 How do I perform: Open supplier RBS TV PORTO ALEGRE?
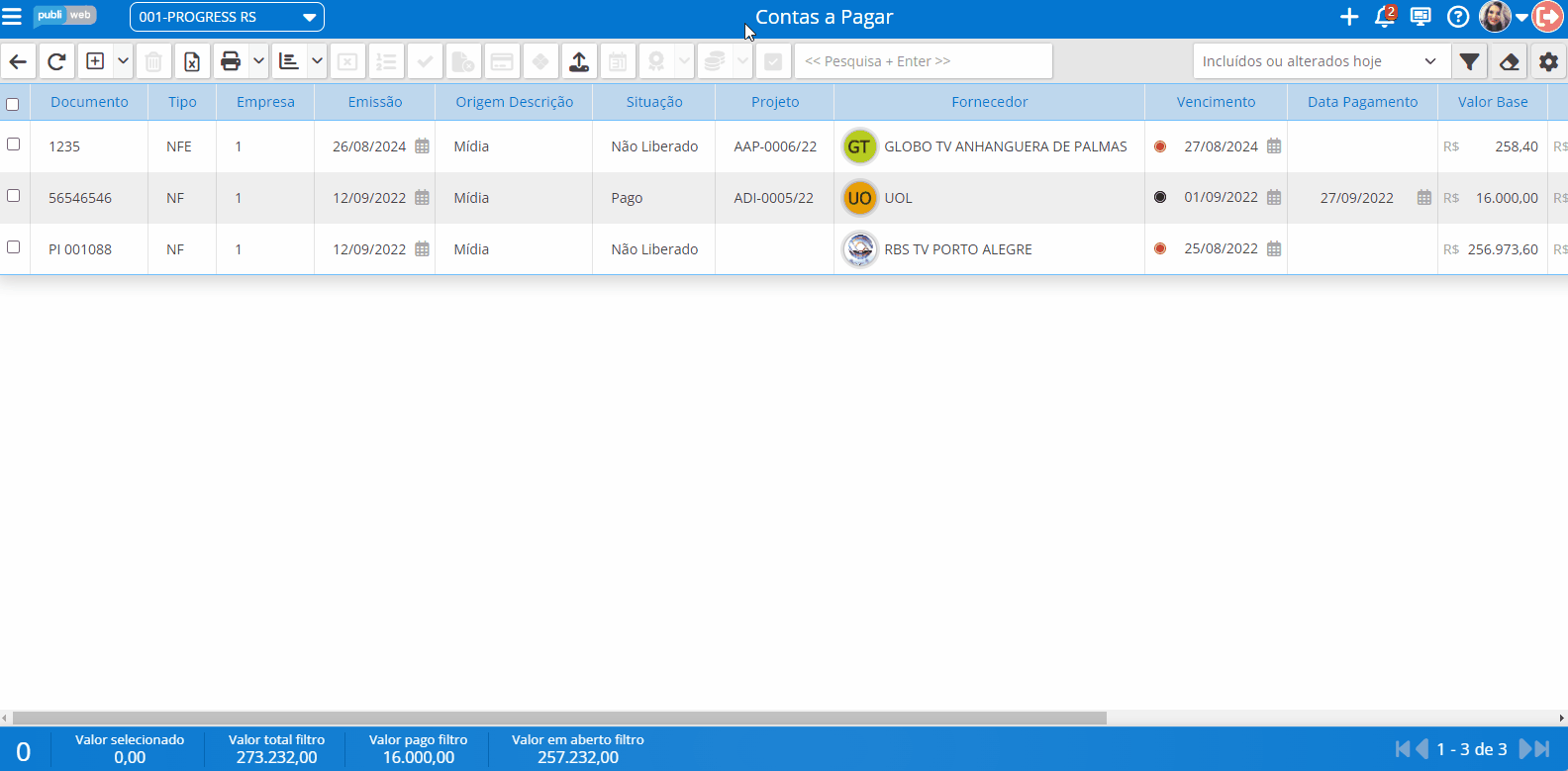[x=958, y=249]
